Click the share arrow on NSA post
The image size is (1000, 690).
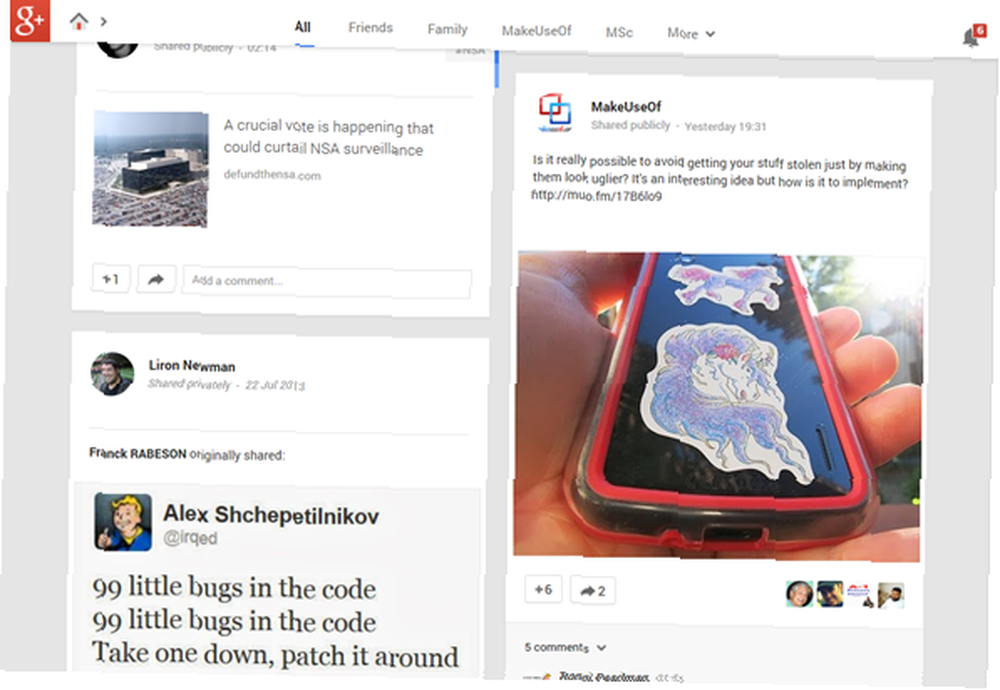156,279
